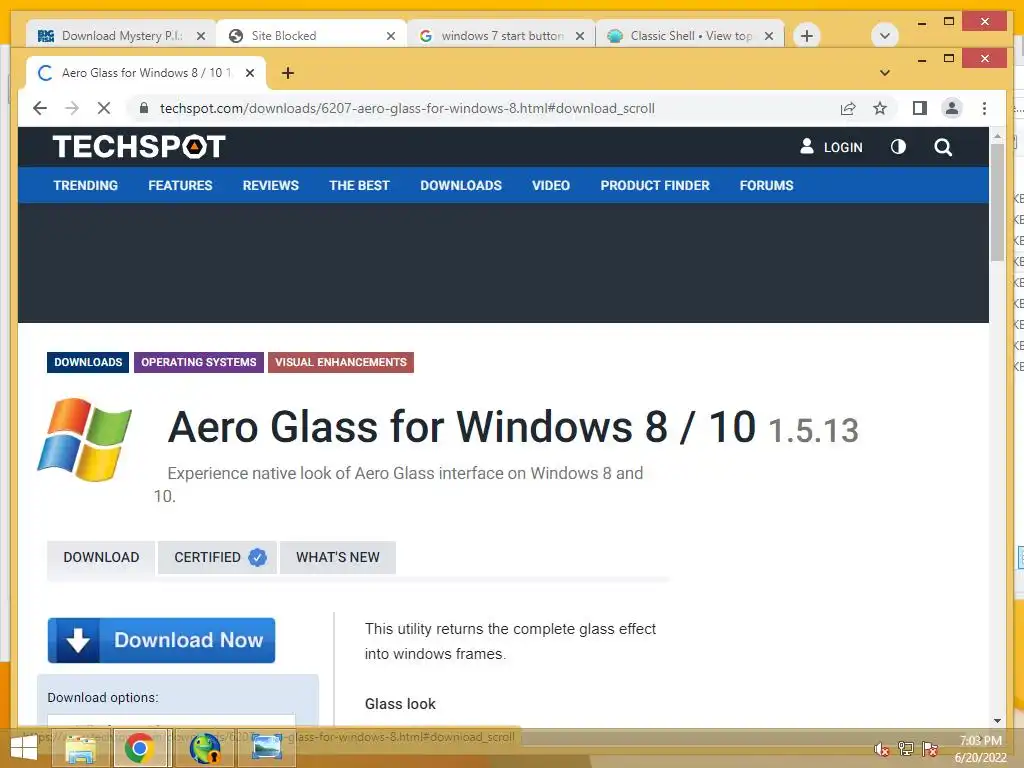Viewport: 1024px width, 768px height.
Task: Select the WHAT'S NEW page tab
Action: 338,558
